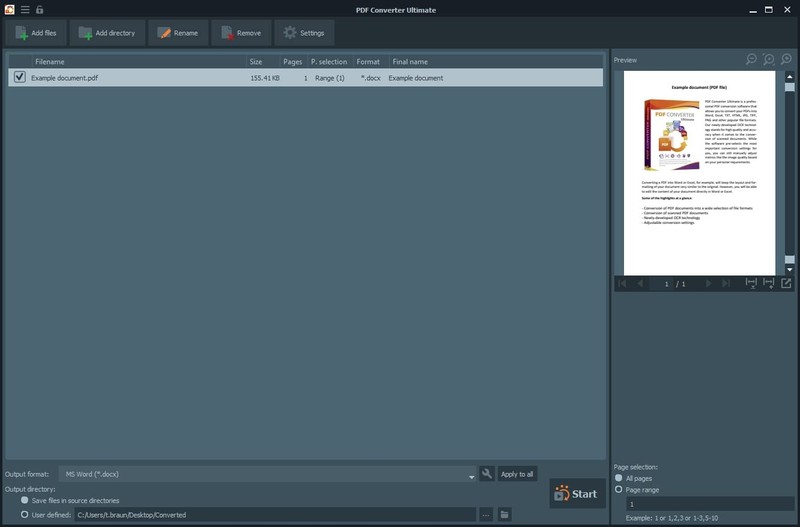Zoom in the preview with plus magnifier
The image size is (800, 527).
tap(786, 60)
